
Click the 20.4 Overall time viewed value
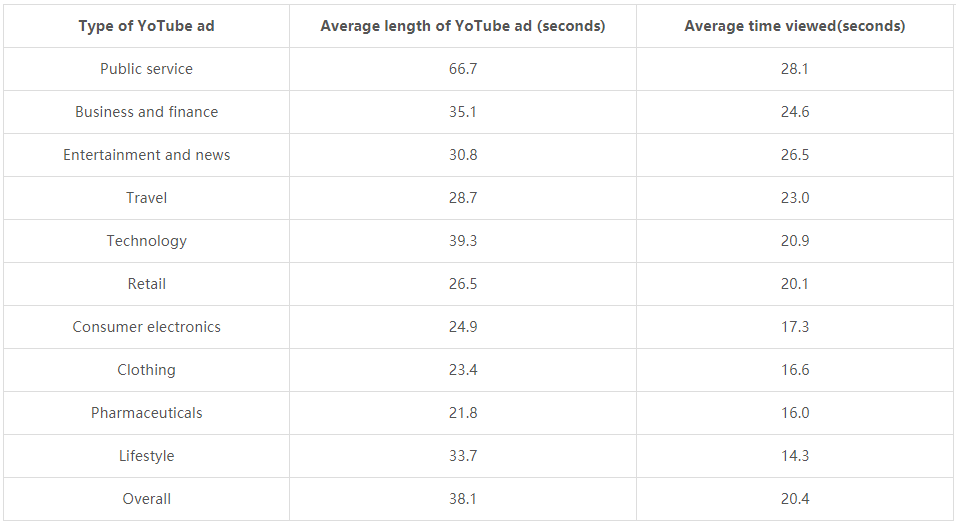(794, 499)
